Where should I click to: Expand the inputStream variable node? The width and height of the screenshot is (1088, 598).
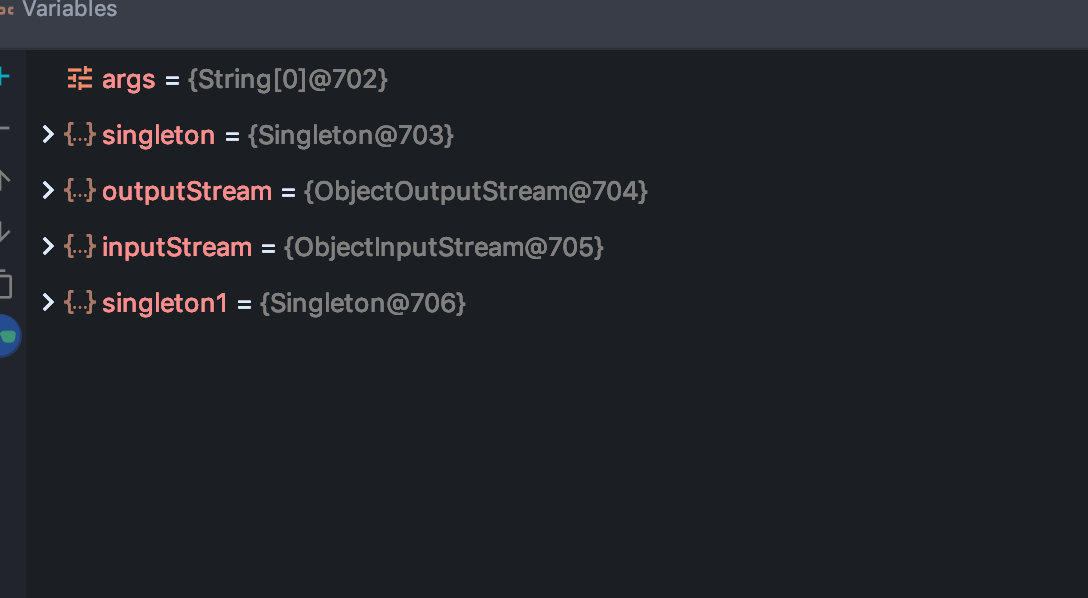click(x=48, y=246)
